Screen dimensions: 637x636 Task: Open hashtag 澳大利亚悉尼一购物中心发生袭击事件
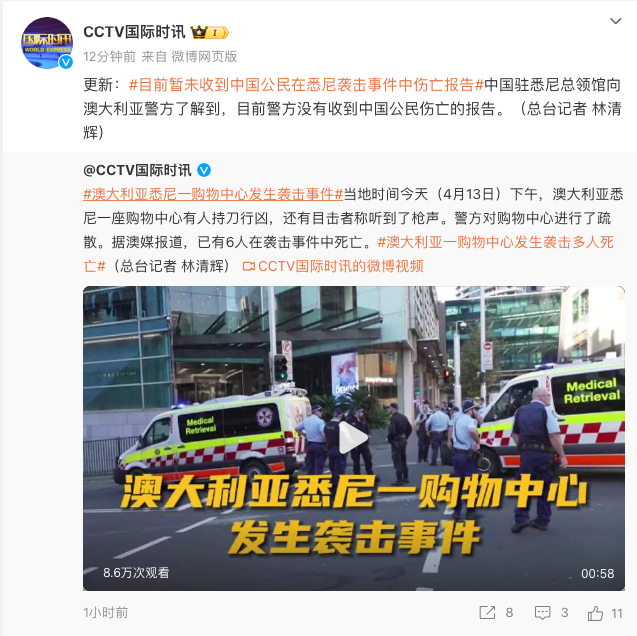[x=213, y=195]
